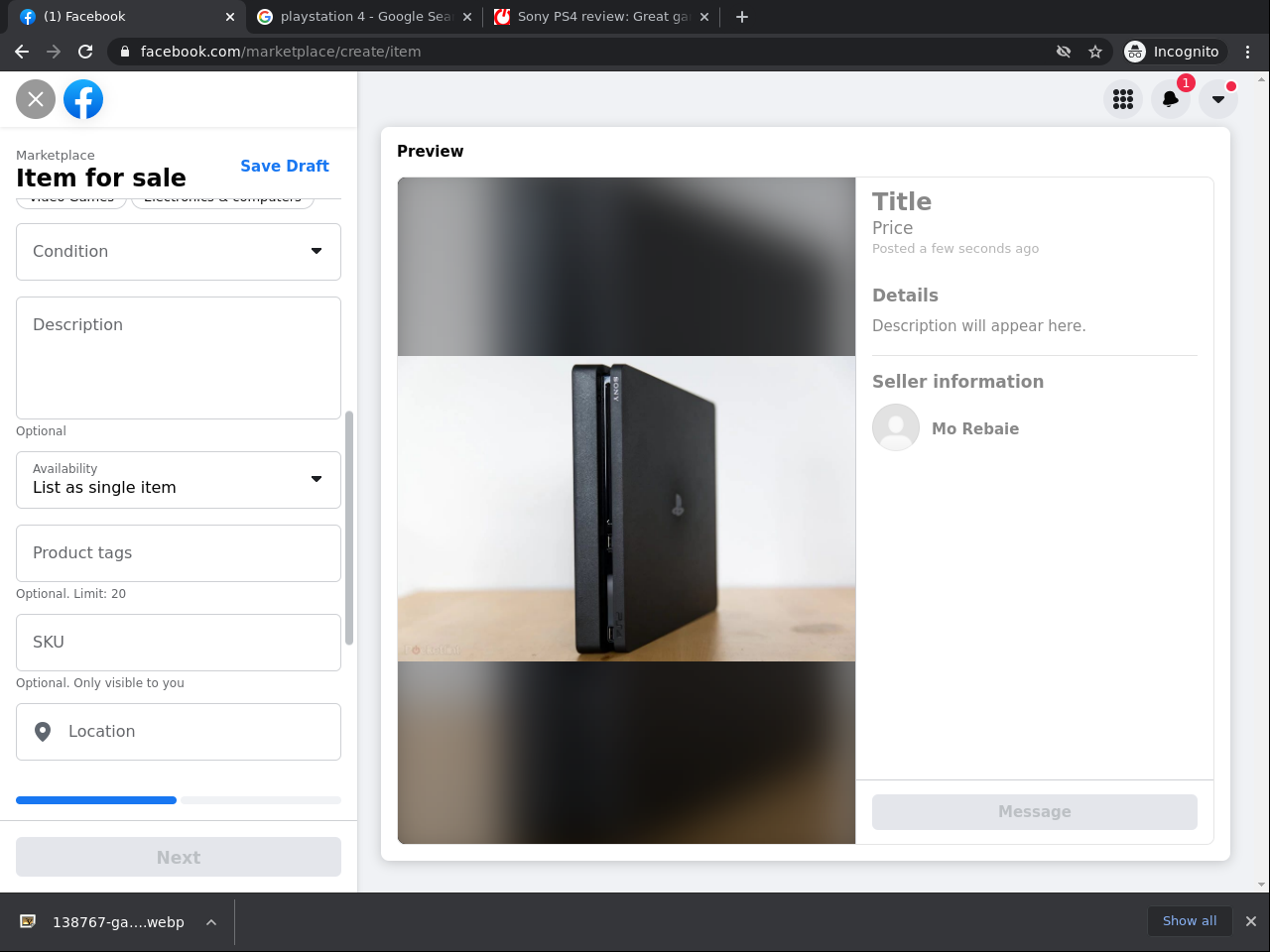Close the Facebook tab

(230, 17)
